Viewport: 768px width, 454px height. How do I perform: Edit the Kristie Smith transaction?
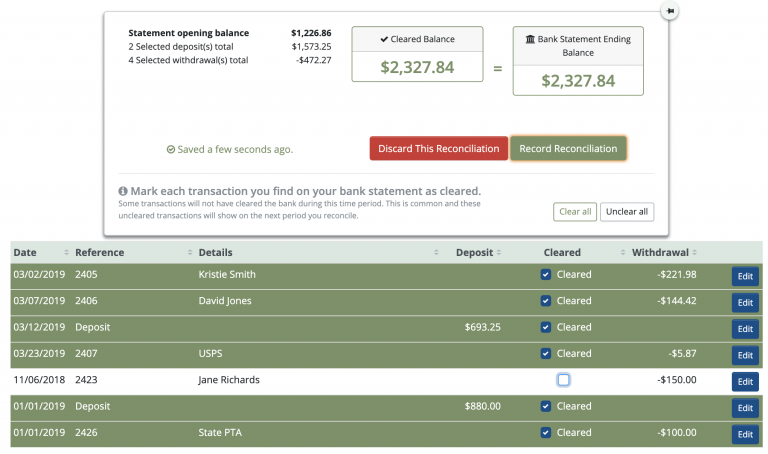[x=745, y=276]
